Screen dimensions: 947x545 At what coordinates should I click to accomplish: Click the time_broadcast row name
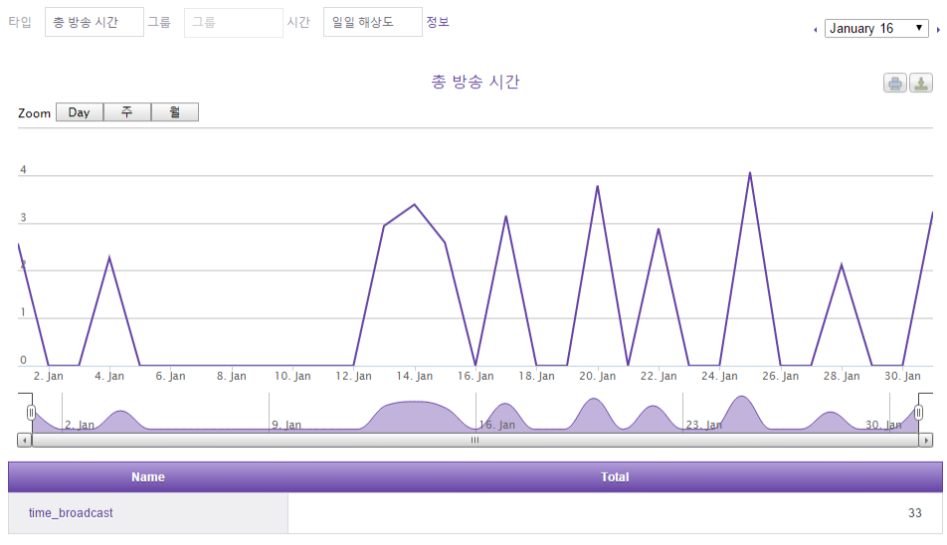tap(71, 513)
